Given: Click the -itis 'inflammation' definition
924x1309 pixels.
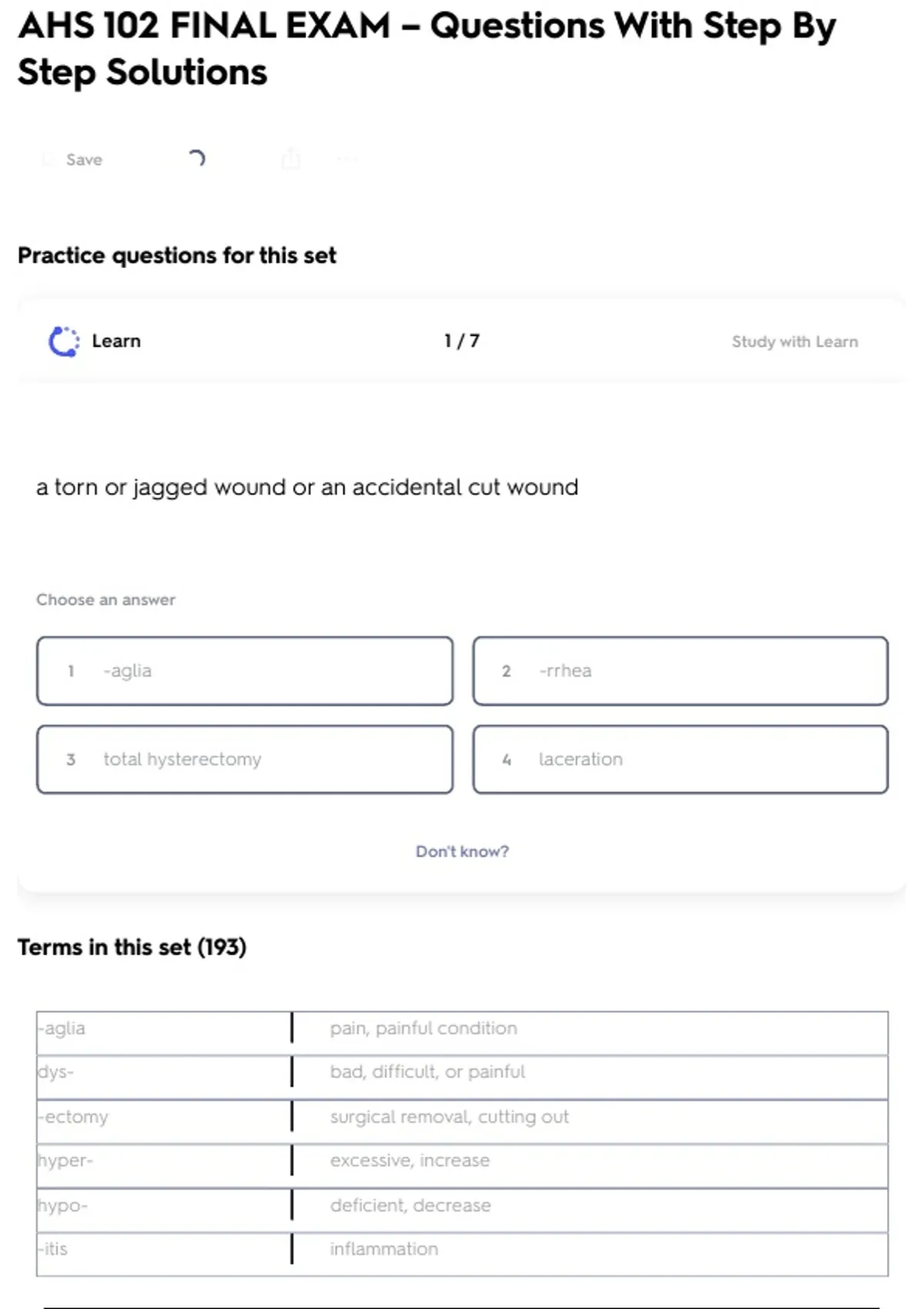Looking at the screenshot, I should [384, 1249].
